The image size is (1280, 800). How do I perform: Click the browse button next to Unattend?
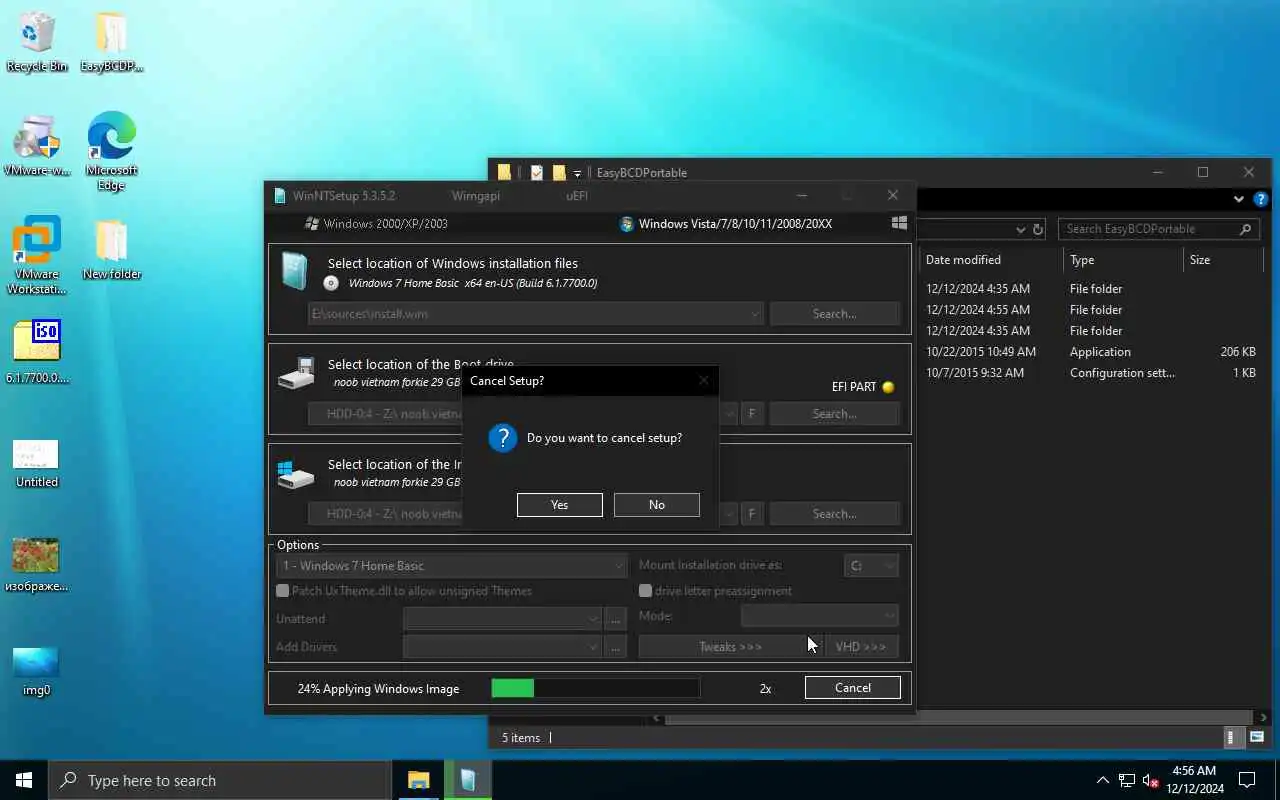pyautogui.click(x=616, y=619)
